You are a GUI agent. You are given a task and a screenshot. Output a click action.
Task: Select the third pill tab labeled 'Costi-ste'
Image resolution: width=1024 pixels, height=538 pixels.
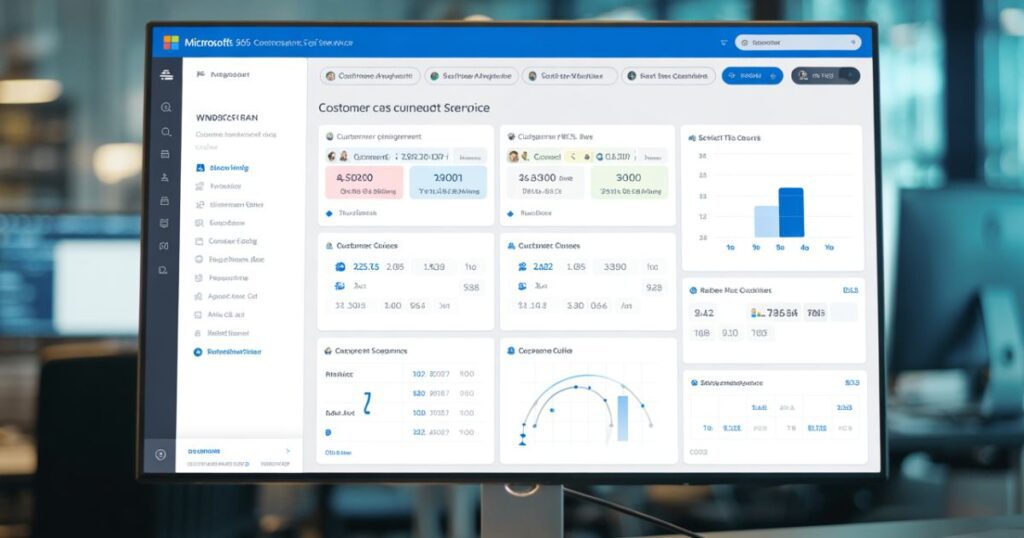click(x=570, y=76)
